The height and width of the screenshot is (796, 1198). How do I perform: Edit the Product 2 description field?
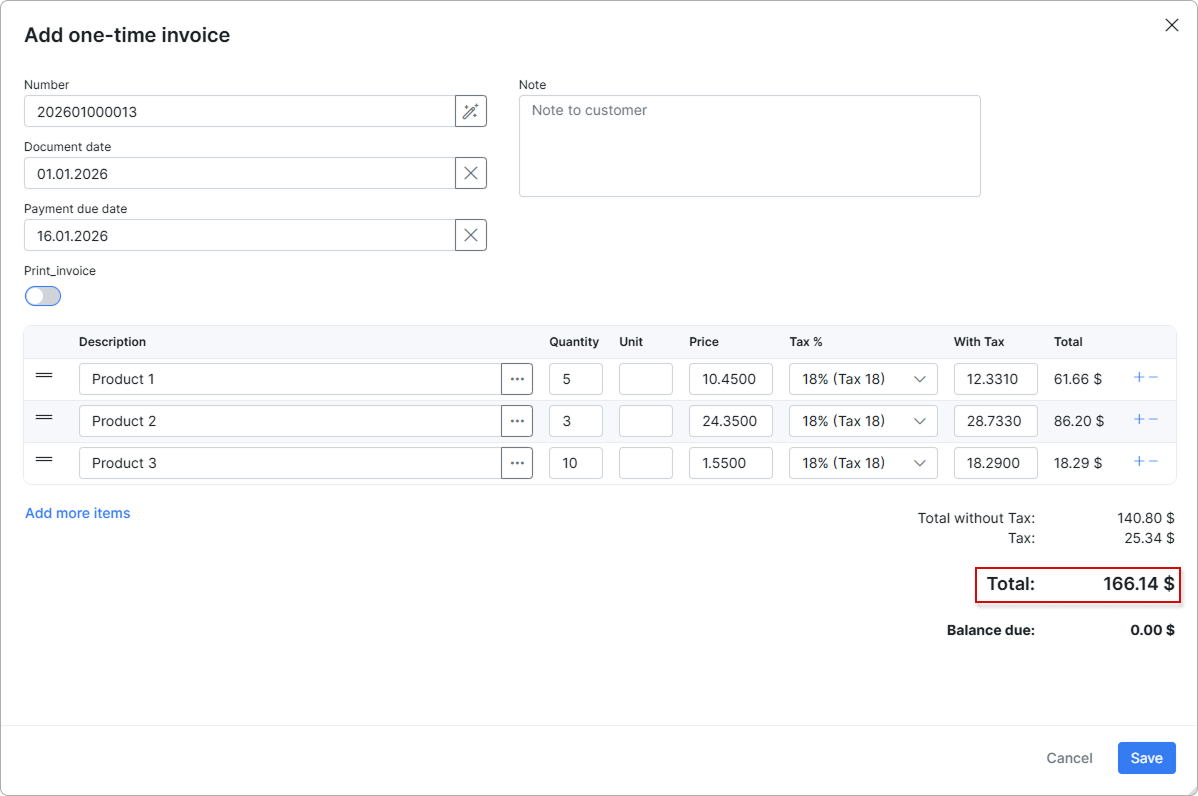tap(290, 421)
